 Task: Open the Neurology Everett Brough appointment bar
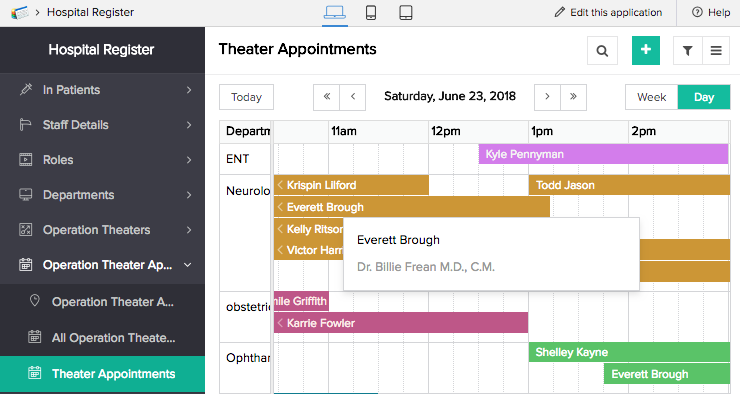[412, 207]
